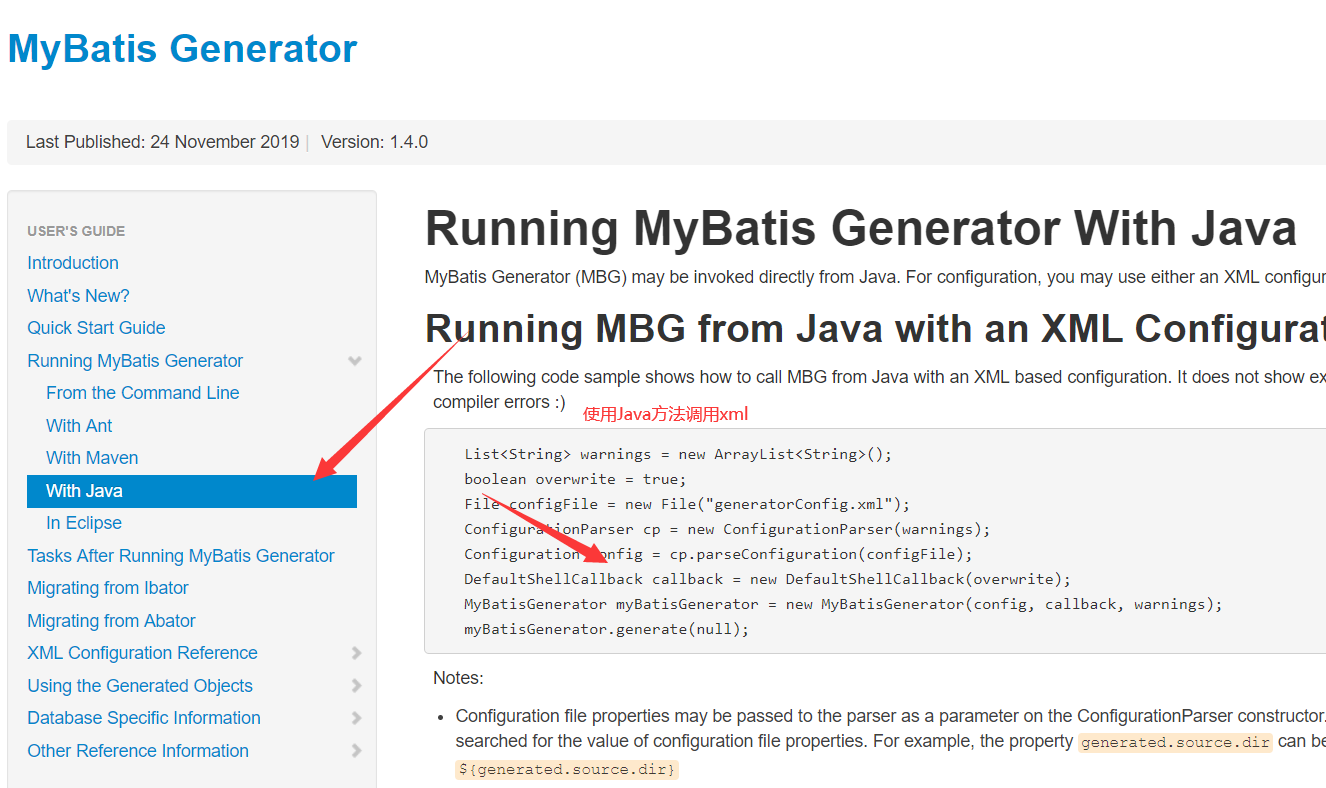The image size is (1326, 788).
Task: Select the With Ant page
Action: pos(79,426)
